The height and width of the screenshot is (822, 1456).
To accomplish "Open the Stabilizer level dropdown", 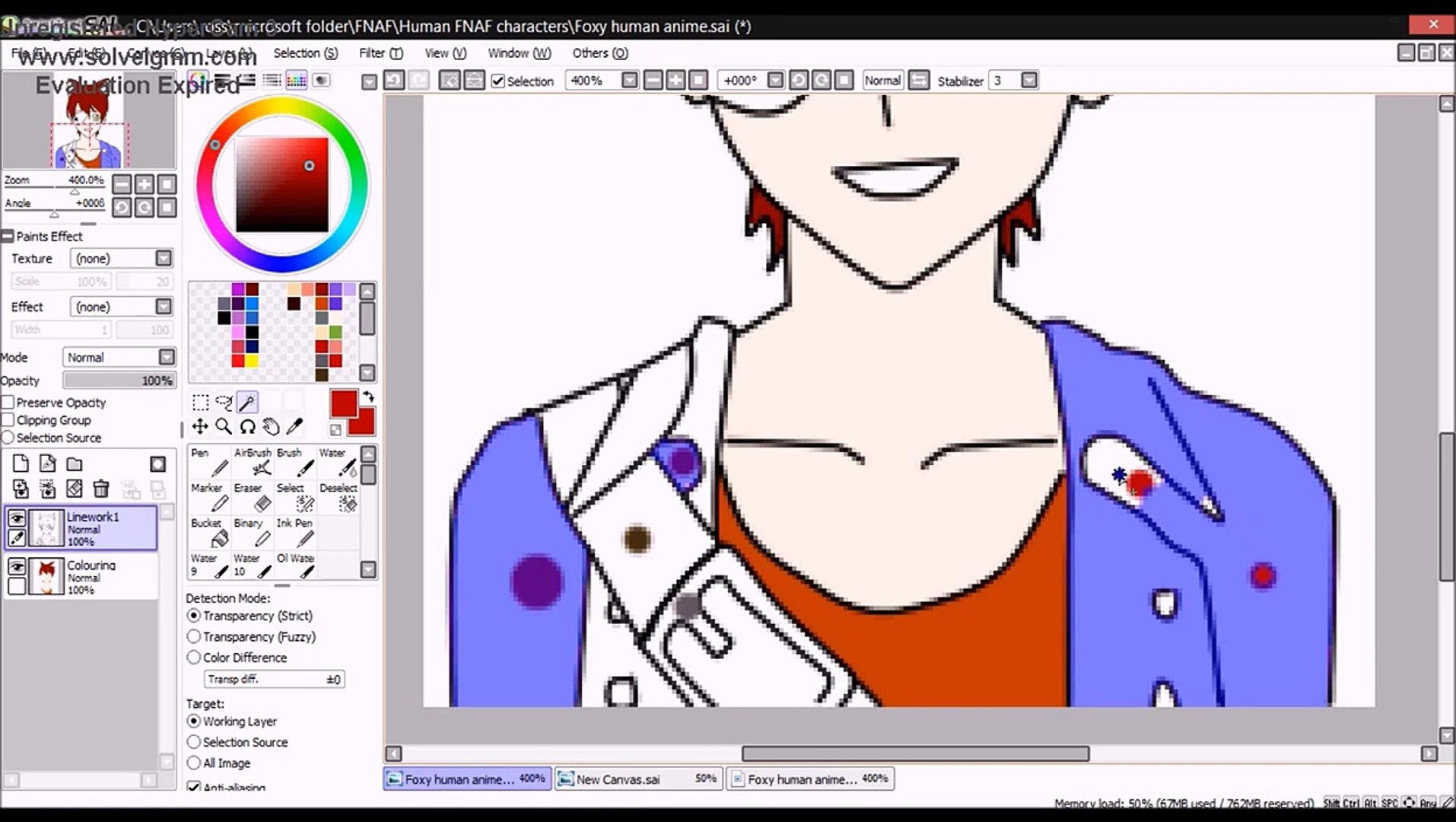I will pos(1029,80).
